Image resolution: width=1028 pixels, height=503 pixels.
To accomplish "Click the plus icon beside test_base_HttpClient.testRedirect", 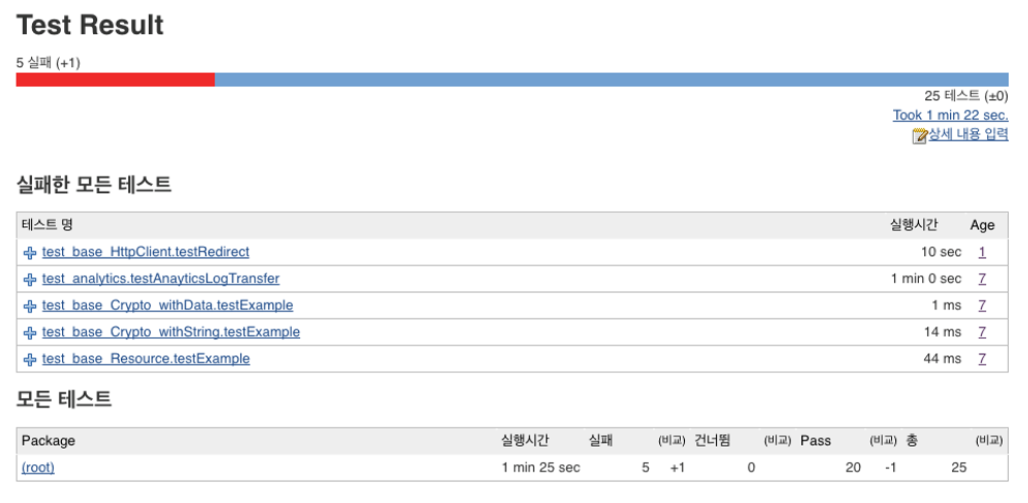I will coord(30,253).
